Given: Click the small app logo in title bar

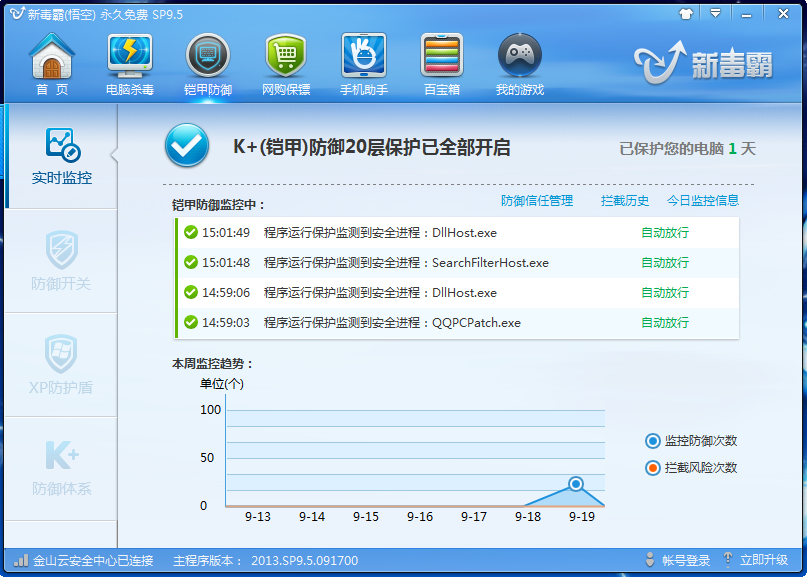Looking at the screenshot, I should (17, 13).
